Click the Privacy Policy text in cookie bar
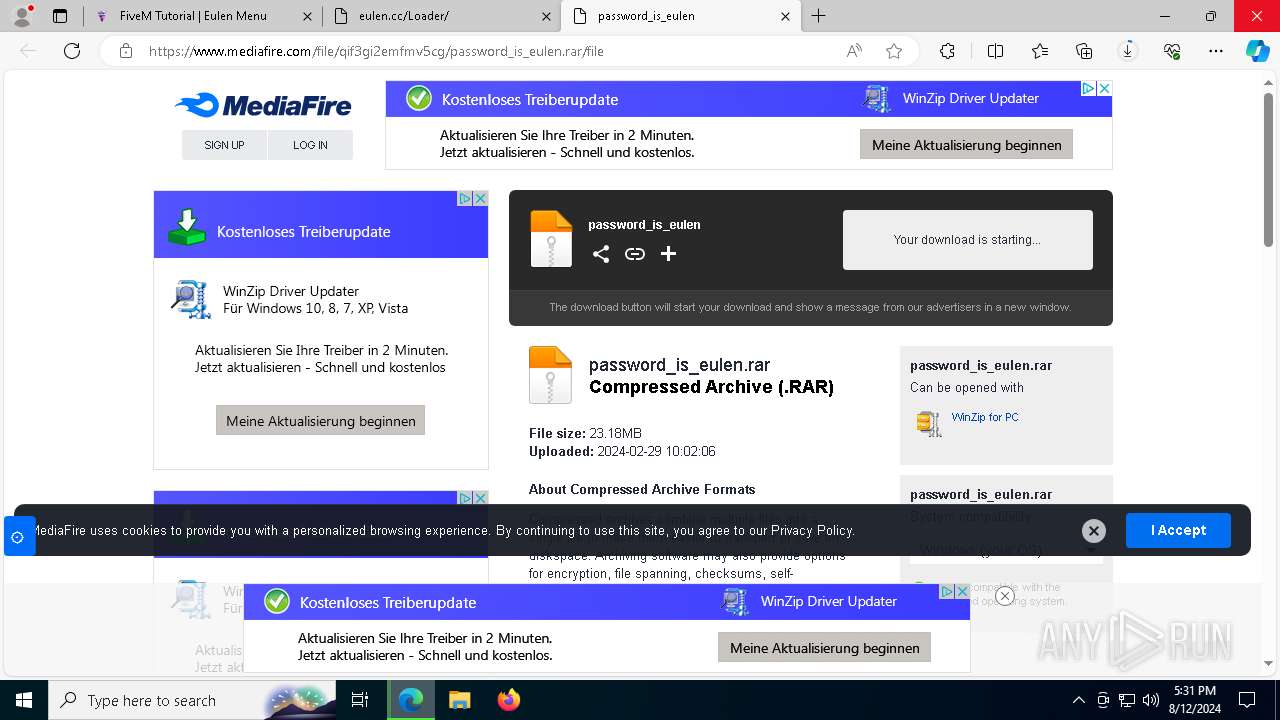 pyautogui.click(x=812, y=530)
